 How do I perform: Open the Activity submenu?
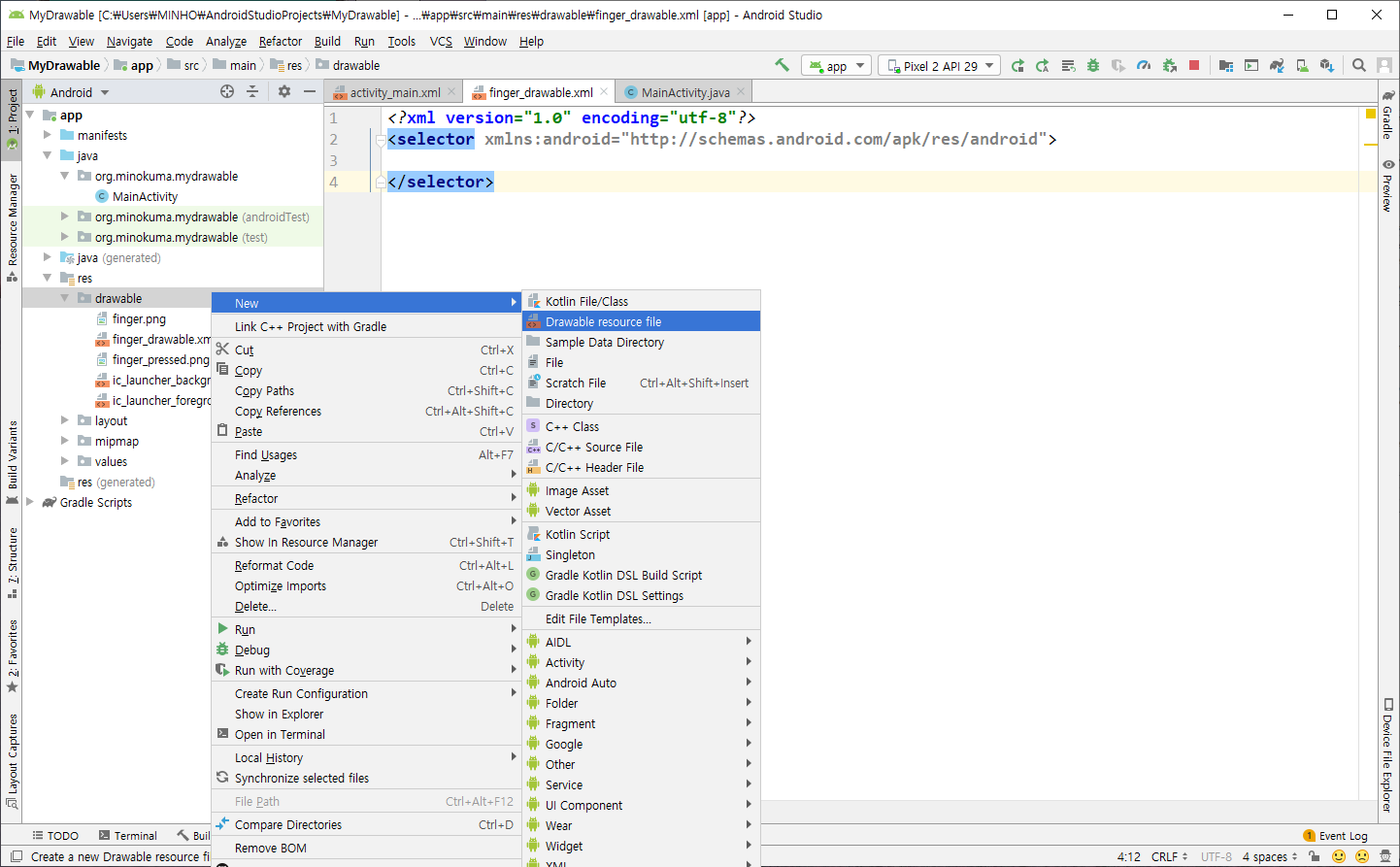coord(642,662)
